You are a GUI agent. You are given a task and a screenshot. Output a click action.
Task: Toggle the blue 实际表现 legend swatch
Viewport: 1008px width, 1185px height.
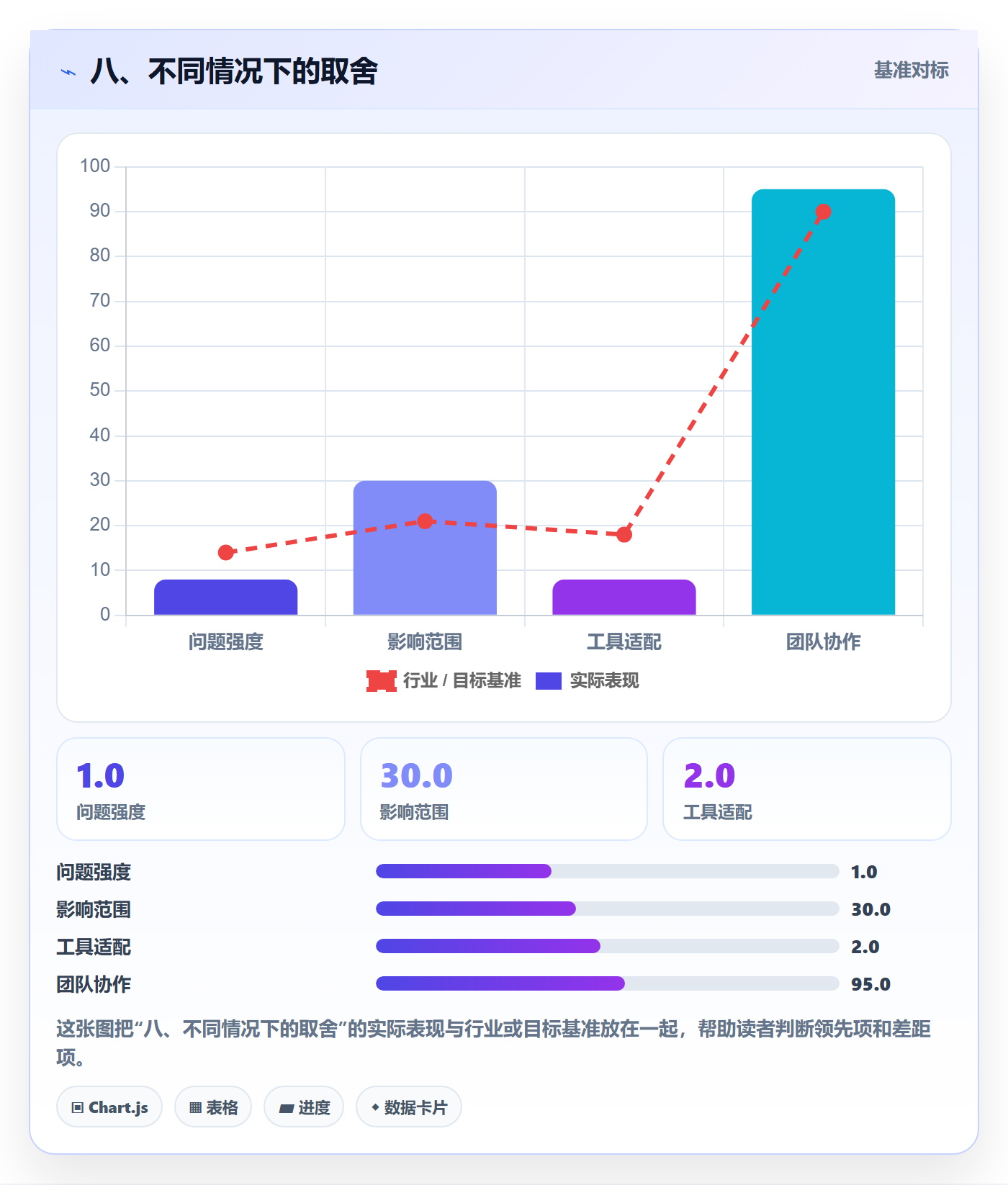[549, 680]
